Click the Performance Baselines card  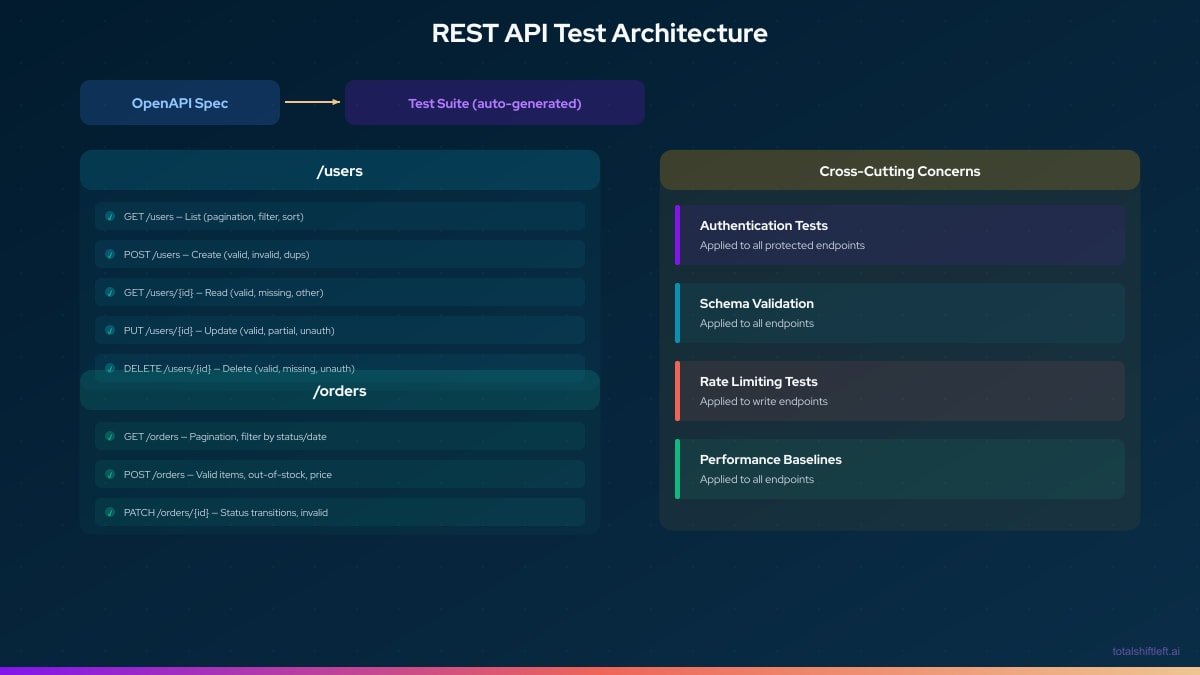900,468
